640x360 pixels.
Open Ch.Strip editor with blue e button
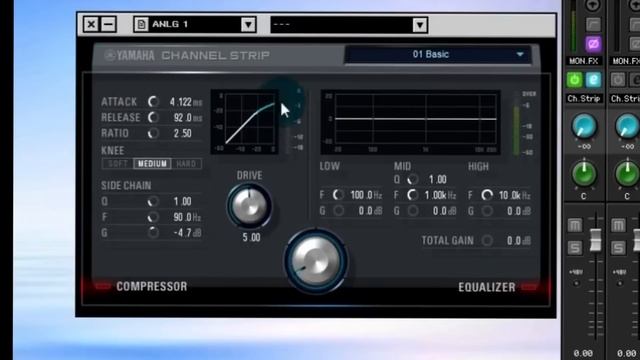[593, 80]
